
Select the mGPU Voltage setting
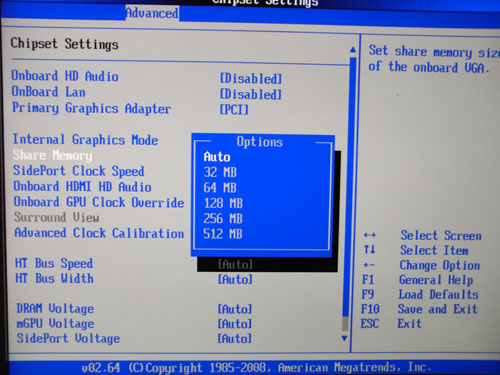click(55, 324)
